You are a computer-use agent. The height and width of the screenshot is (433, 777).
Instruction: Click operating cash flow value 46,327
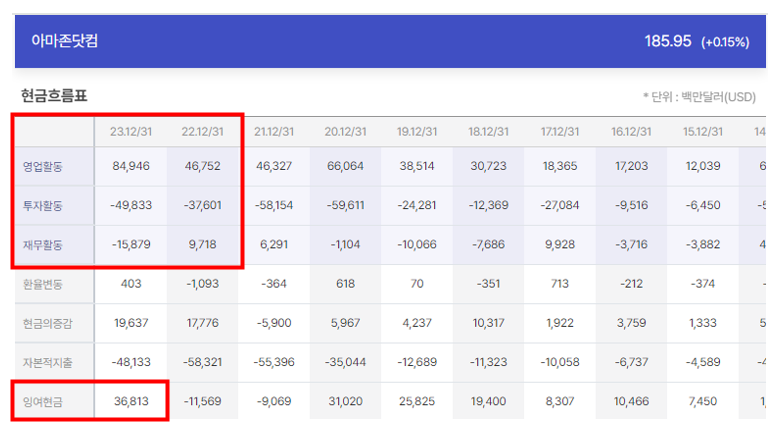pyautogui.click(x=274, y=166)
